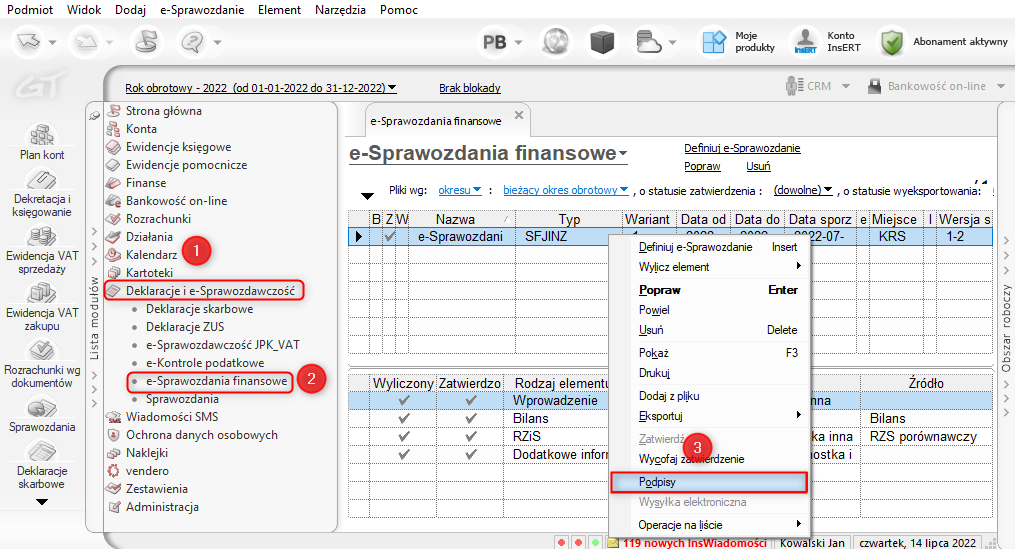Click the dark cube toolbar icon
The height and width of the screenshot is (549, 1015).
coord(602,42)
